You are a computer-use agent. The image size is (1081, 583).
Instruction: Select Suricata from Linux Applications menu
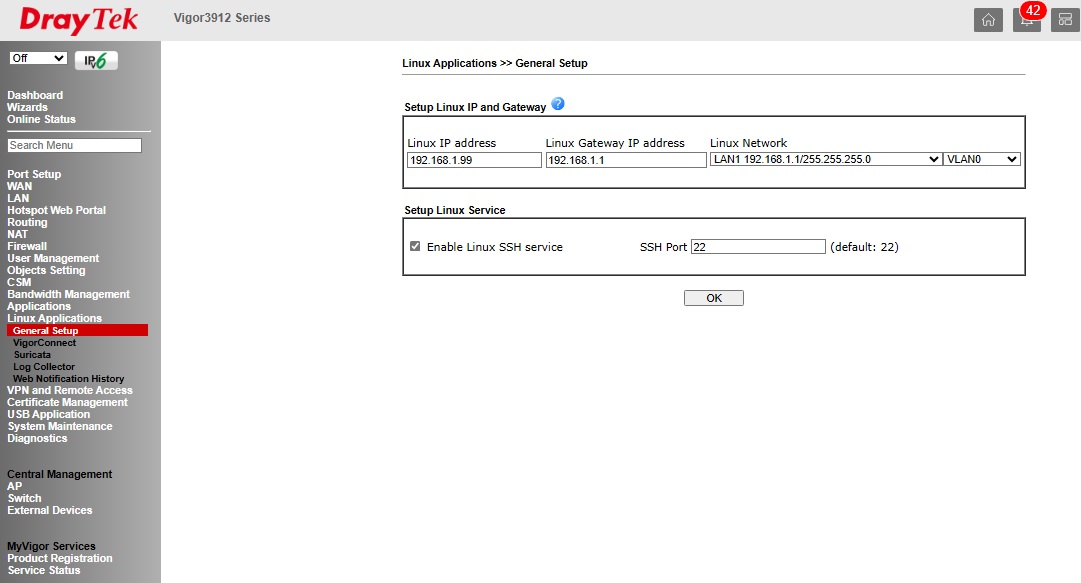coord(32,355)
